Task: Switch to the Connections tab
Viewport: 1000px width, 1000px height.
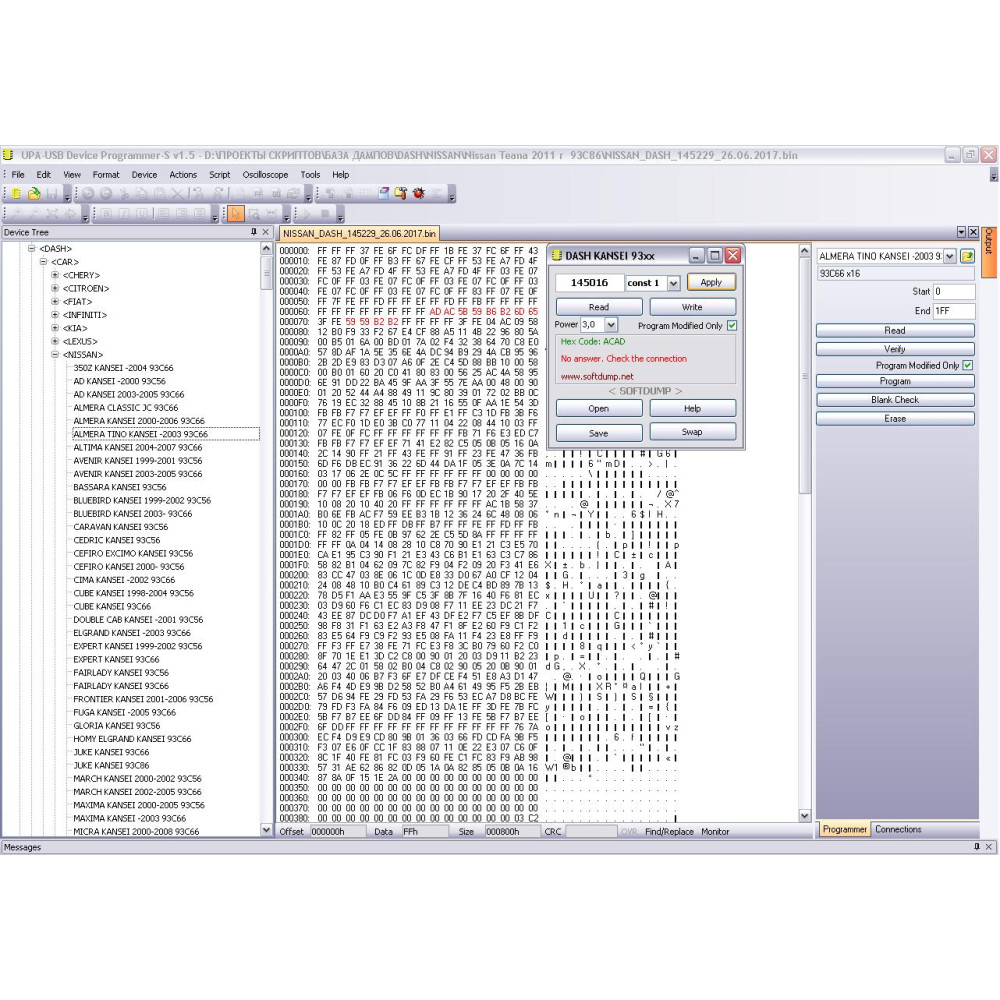Action: coord(898,829)
